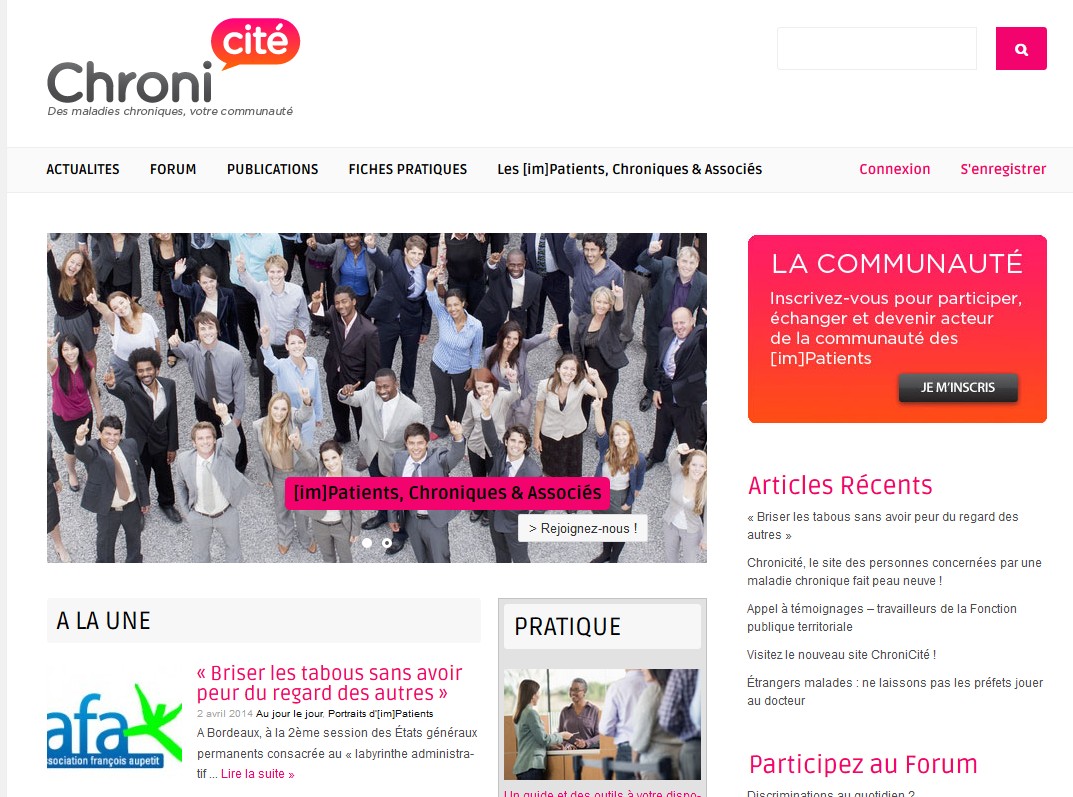This screenshot has width=1073, height=797.
Task: Open the ACTUALITES menu item
Action: click(x=83, y=169)
